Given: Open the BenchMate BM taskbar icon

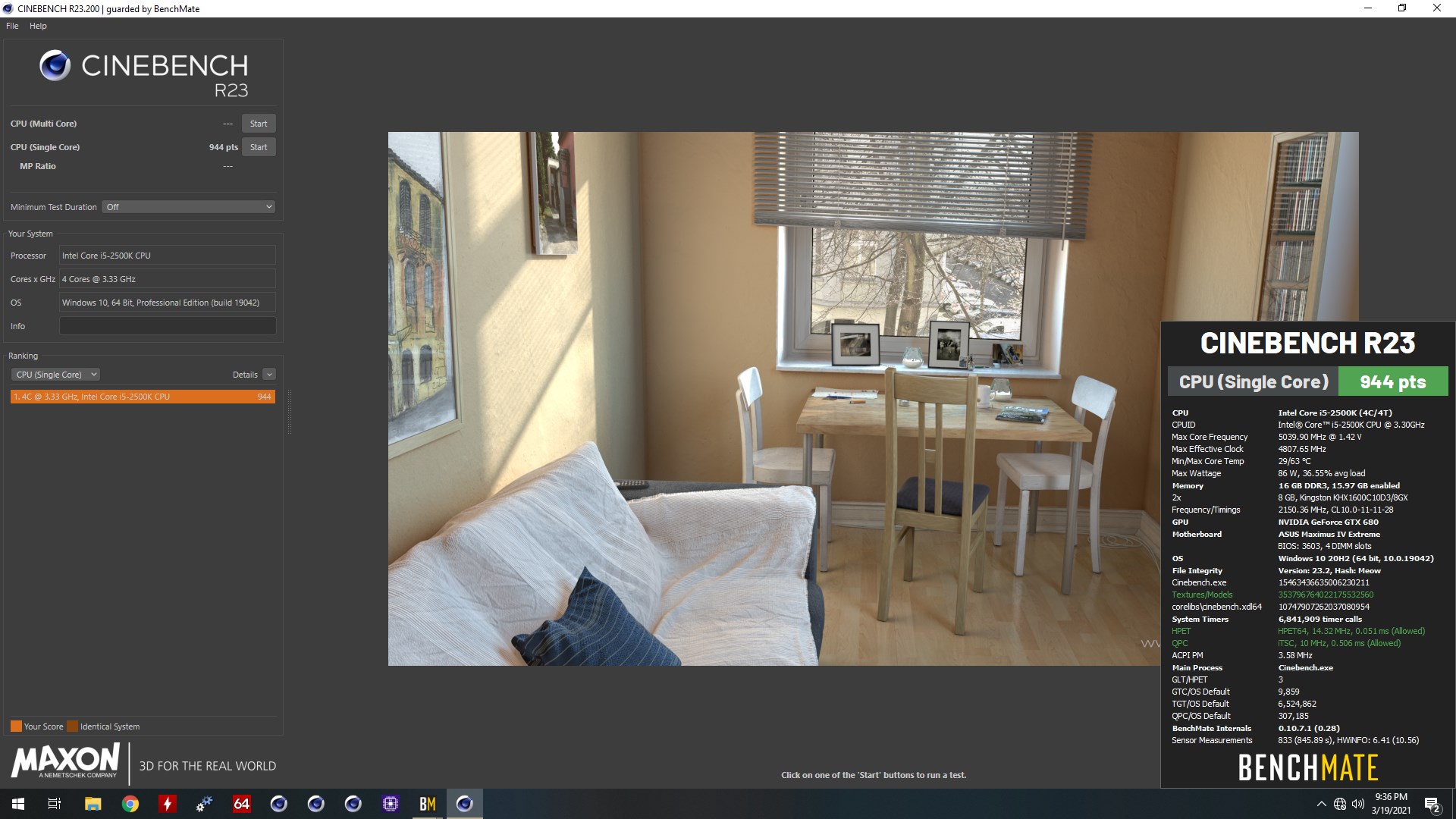Looking at the screenshot, I should click(x=428, y=804).
